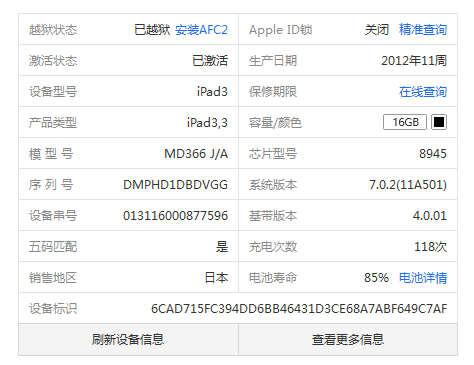Click the black color swatch

439,122
